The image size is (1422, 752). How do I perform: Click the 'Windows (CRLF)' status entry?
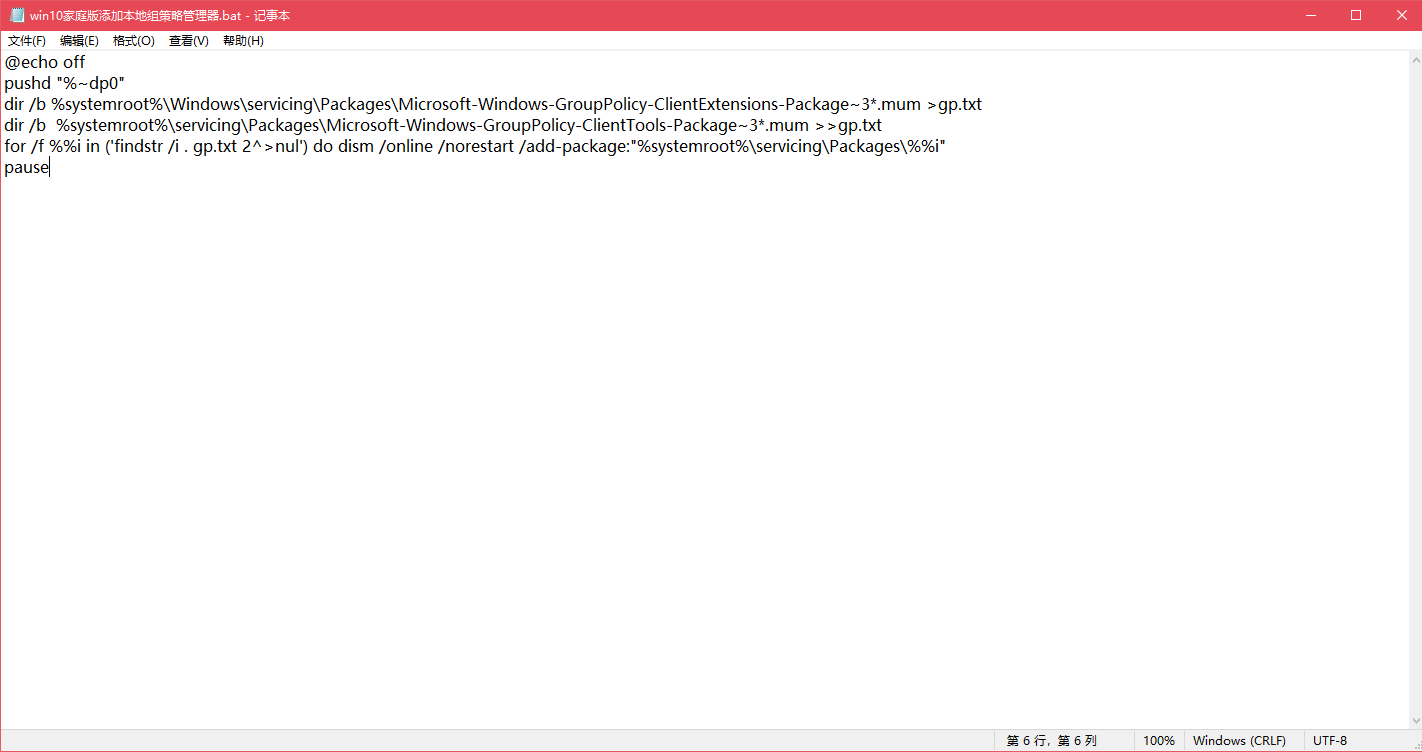[x=1240, y=741]
